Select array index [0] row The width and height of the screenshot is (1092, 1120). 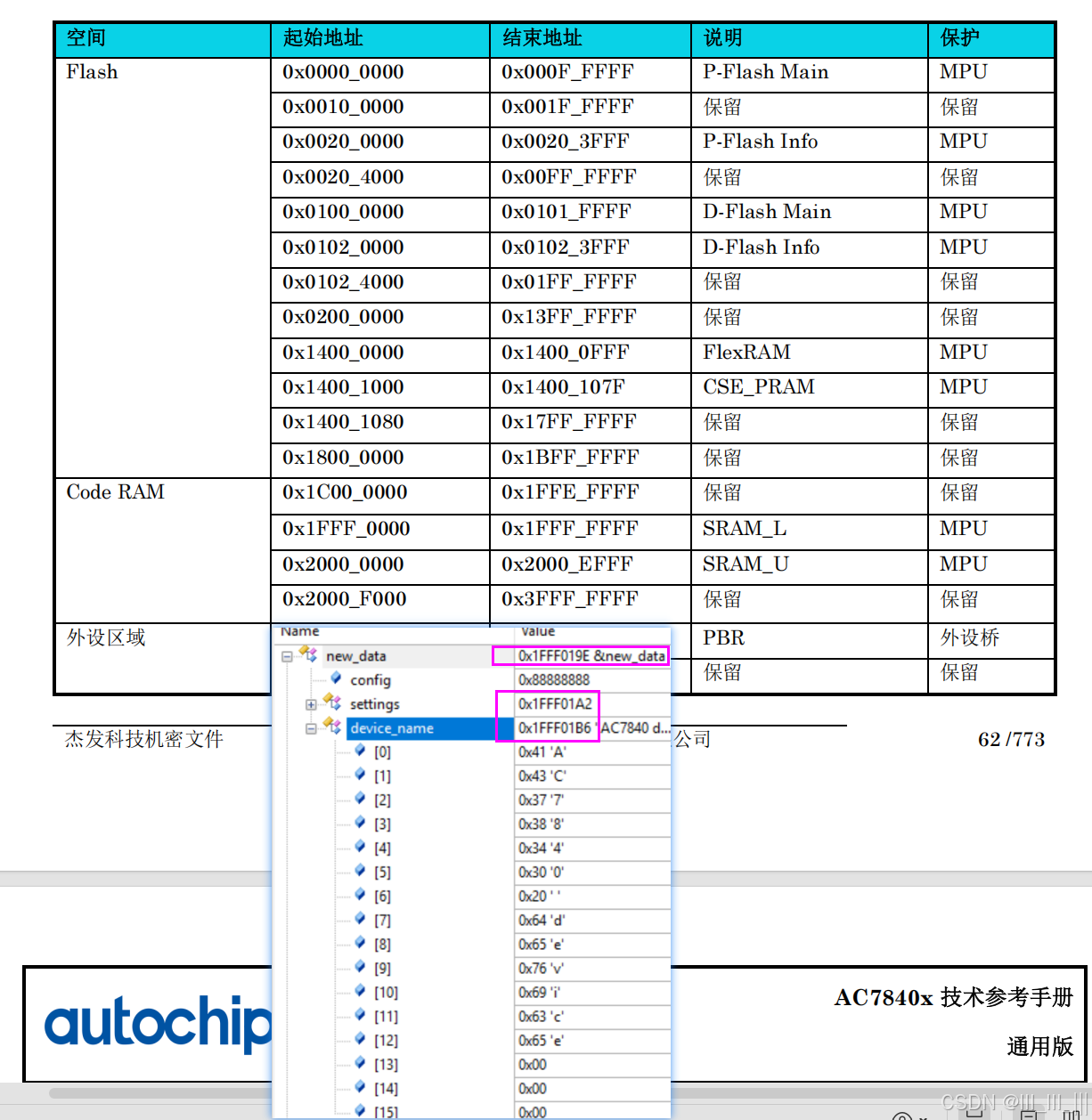(472, 752)
